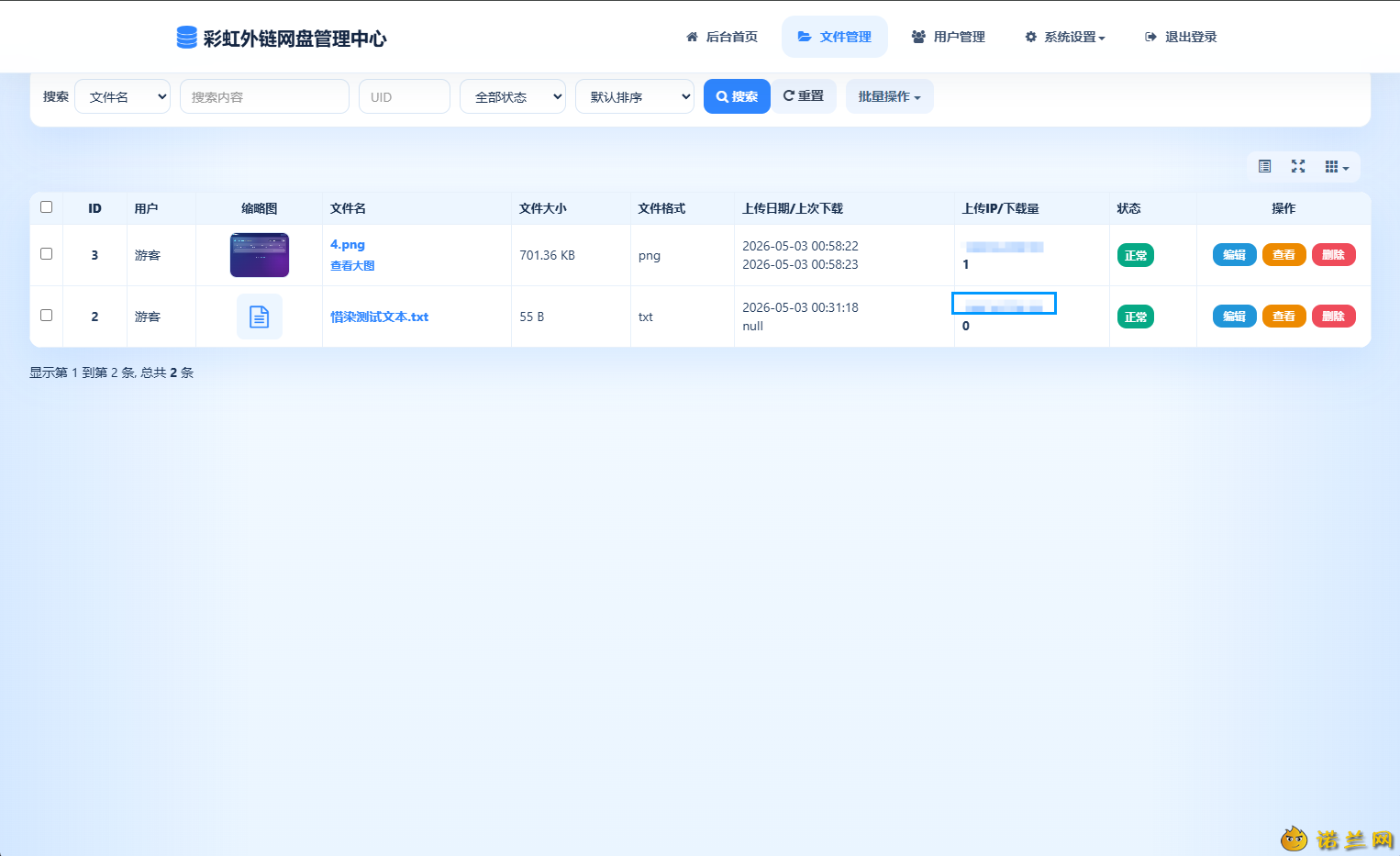The width and height of the screenshot is (1400, 856).
Task: Click 删除 for the 4.png row
Action: [1334, 255]
